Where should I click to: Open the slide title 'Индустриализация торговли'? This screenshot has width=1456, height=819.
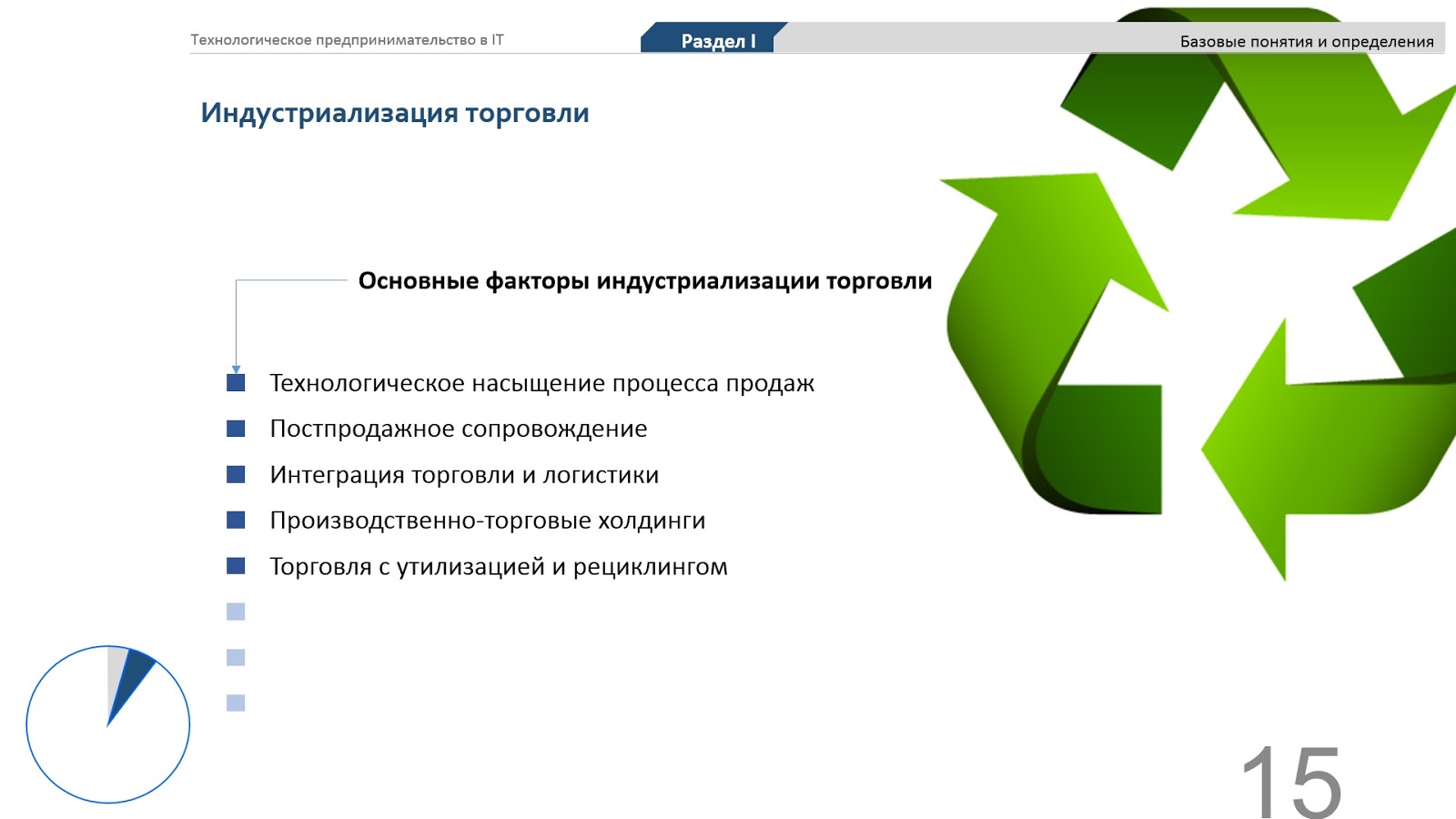tap(395, 112)
